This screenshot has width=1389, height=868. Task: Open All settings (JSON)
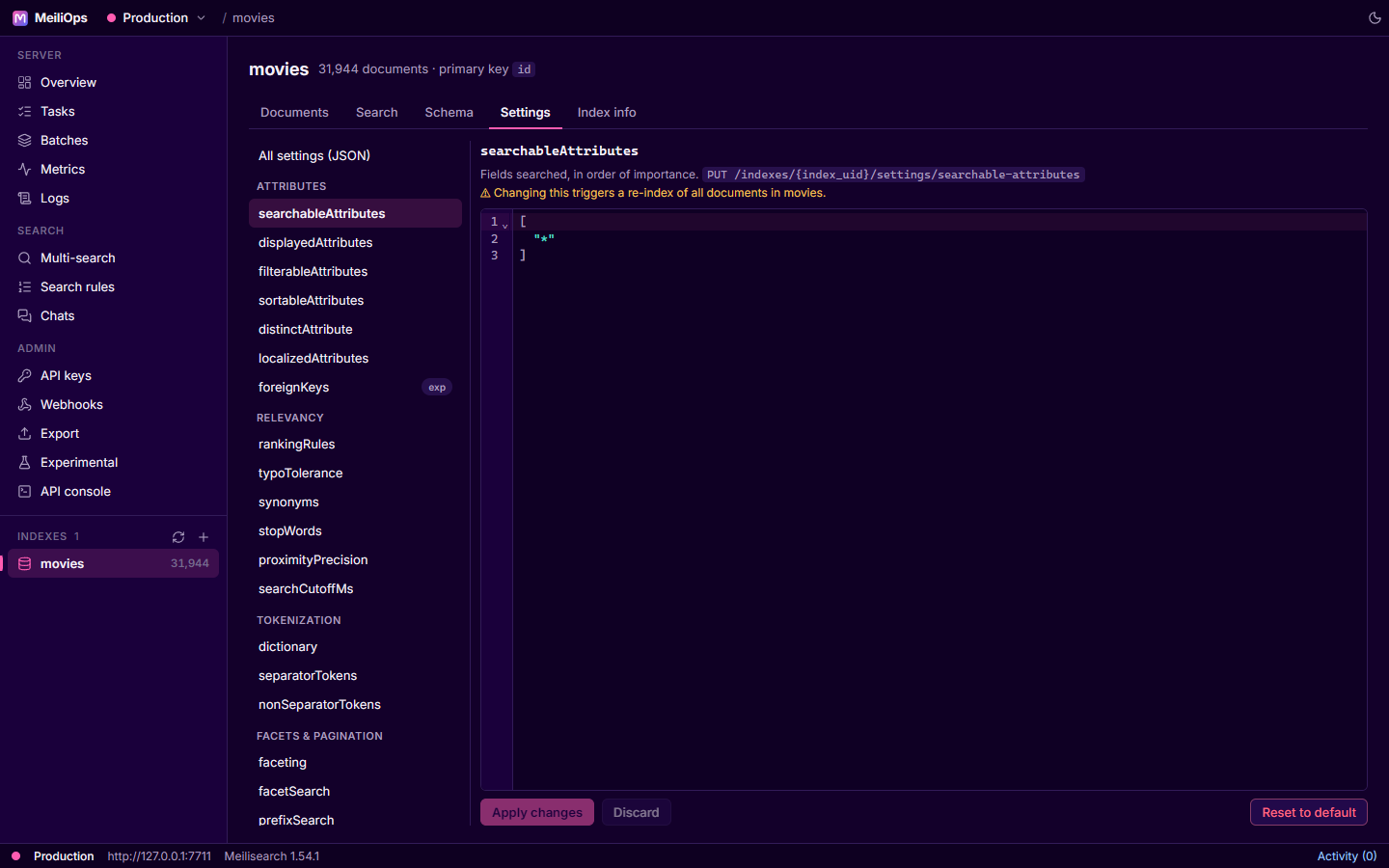(x=355, y=156)
